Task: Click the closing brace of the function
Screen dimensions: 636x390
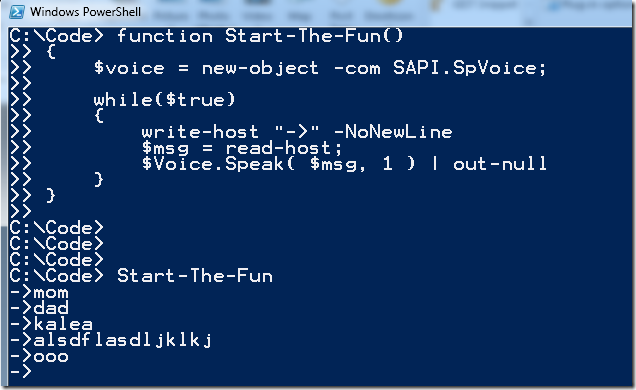Action: [x=50, y=196]
